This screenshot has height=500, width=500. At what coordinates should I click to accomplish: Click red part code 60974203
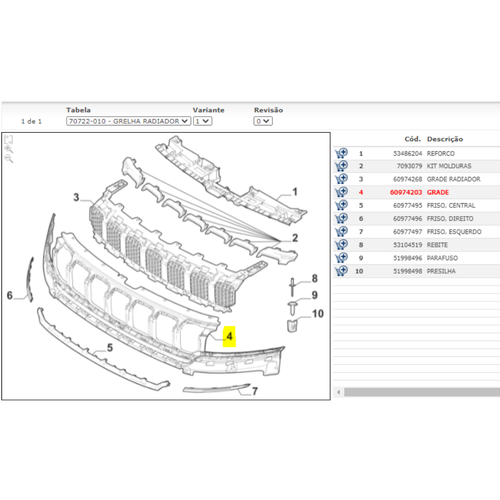[x=406, y=192]
